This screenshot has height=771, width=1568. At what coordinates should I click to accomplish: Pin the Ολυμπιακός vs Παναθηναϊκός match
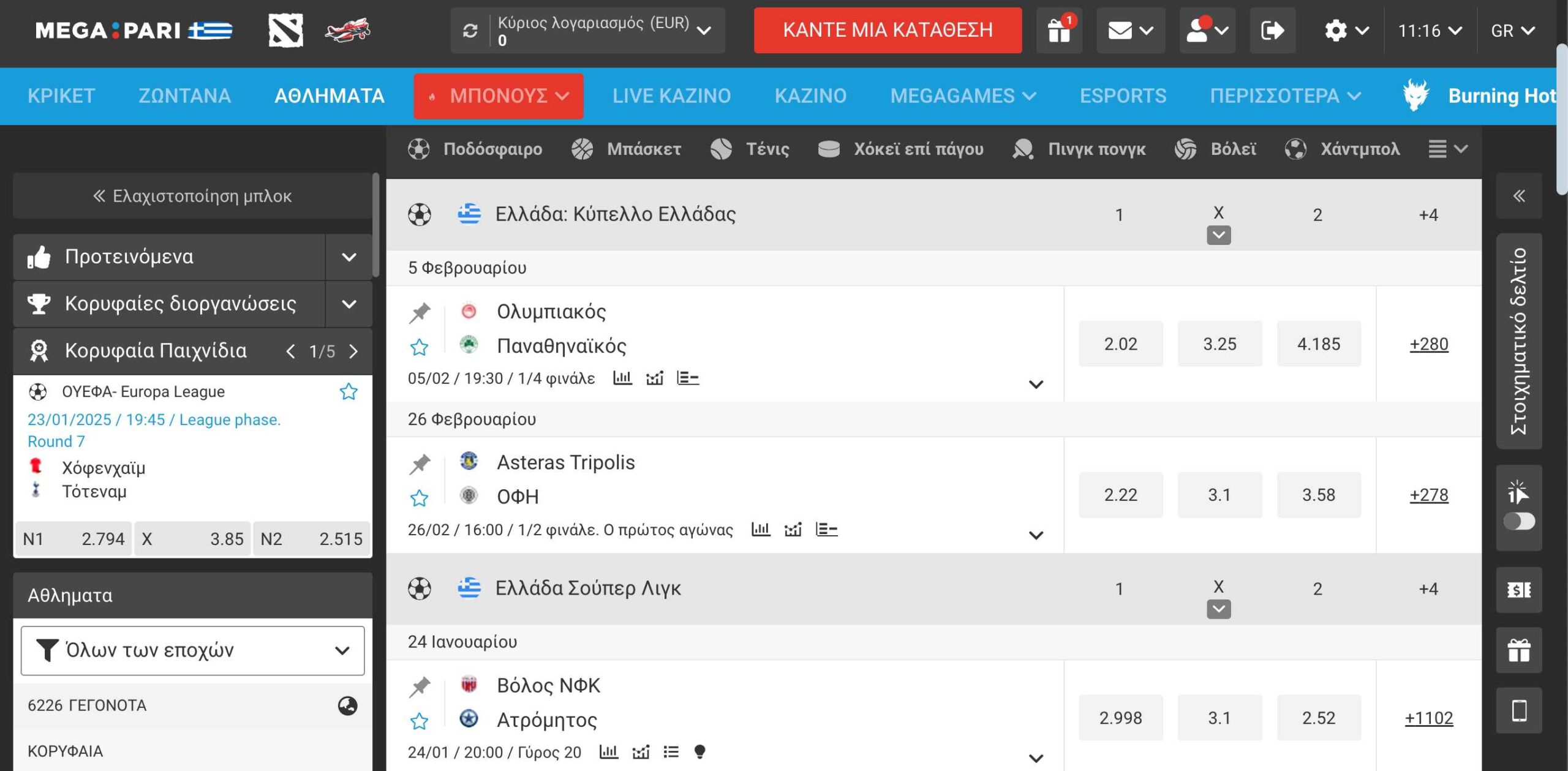pyautogui.click(x=420, y=313)
